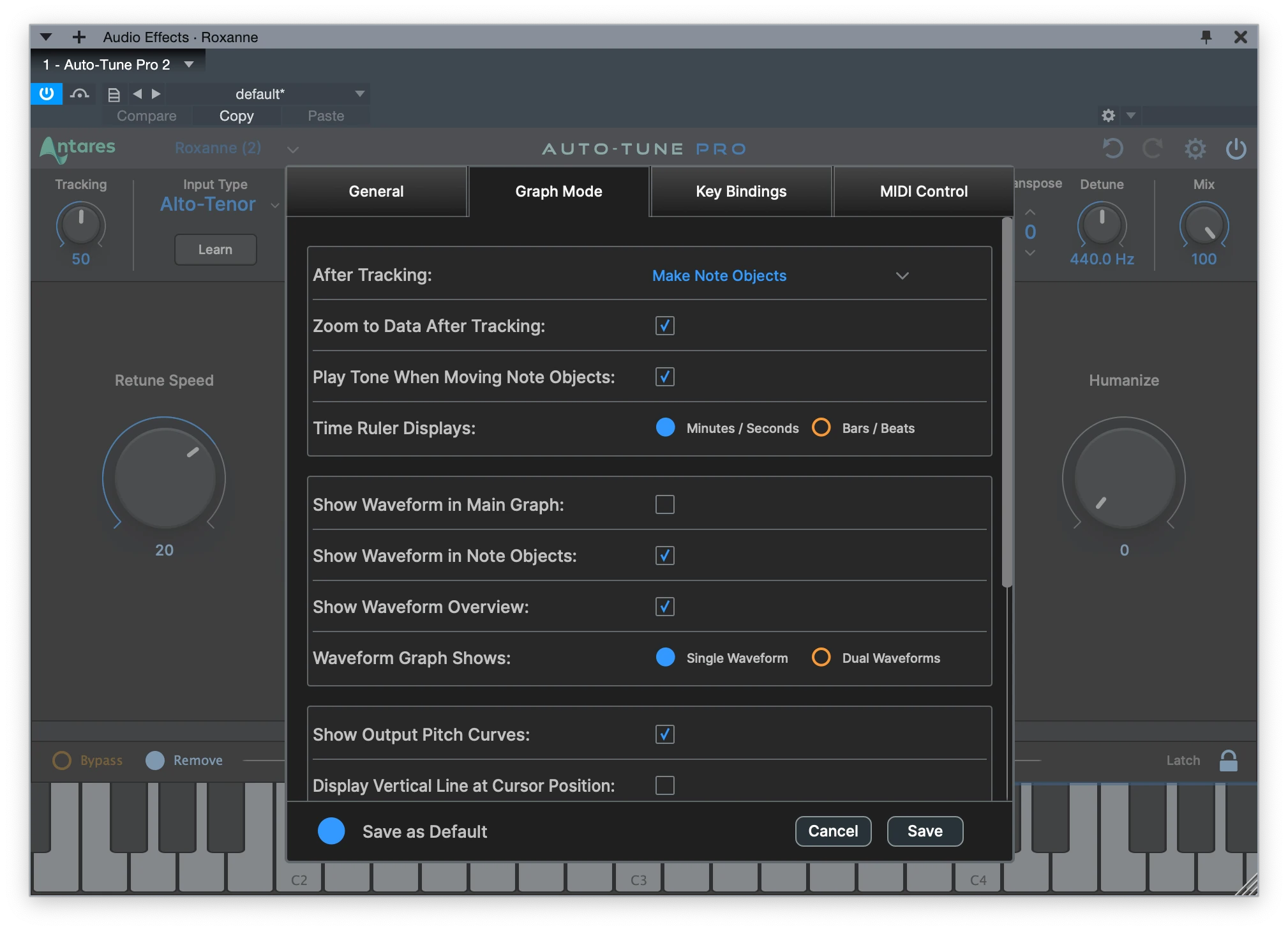Check Show Waveform in Main Graph
Screen dimensions: 1288x931
tap(665, 504)
